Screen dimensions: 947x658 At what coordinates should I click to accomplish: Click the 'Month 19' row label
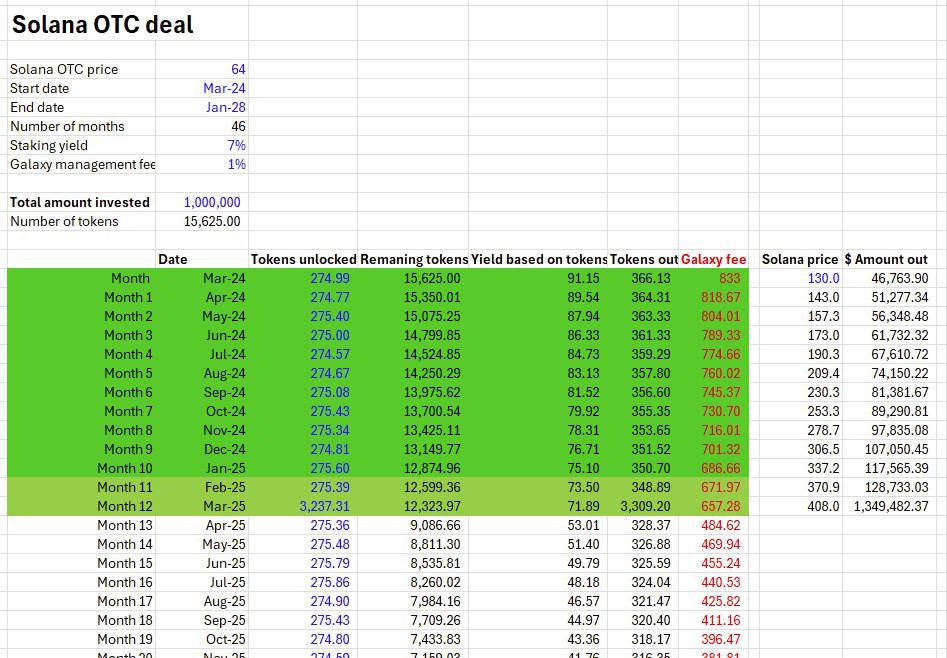point(124,640)
